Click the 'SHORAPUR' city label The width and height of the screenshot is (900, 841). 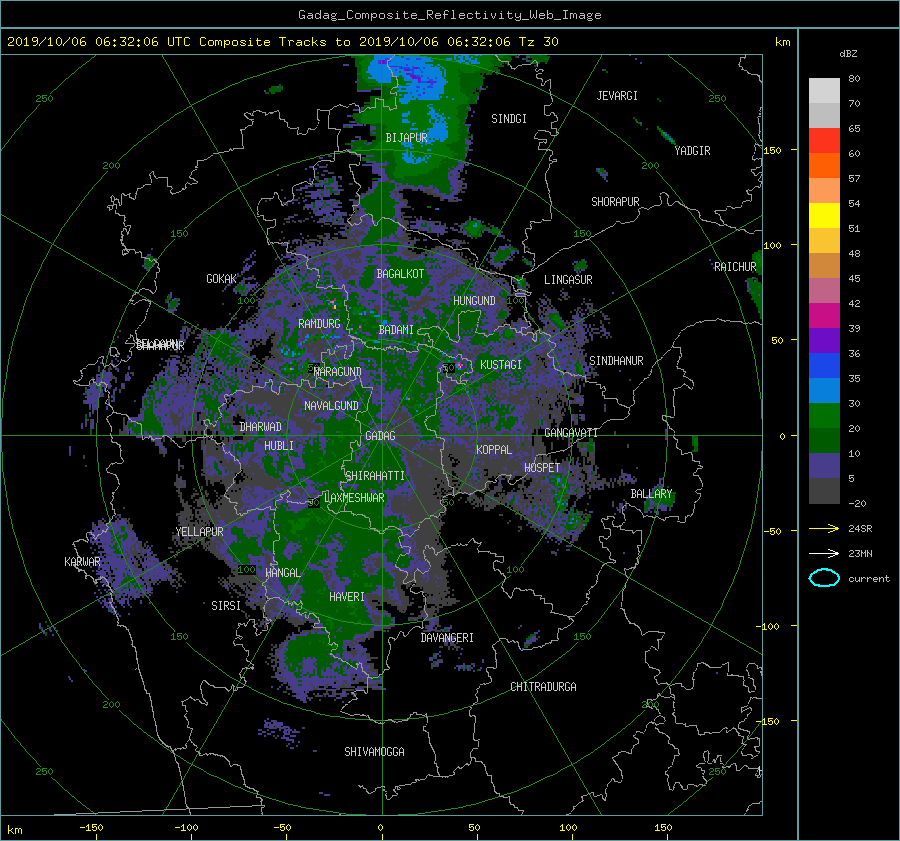615,202
